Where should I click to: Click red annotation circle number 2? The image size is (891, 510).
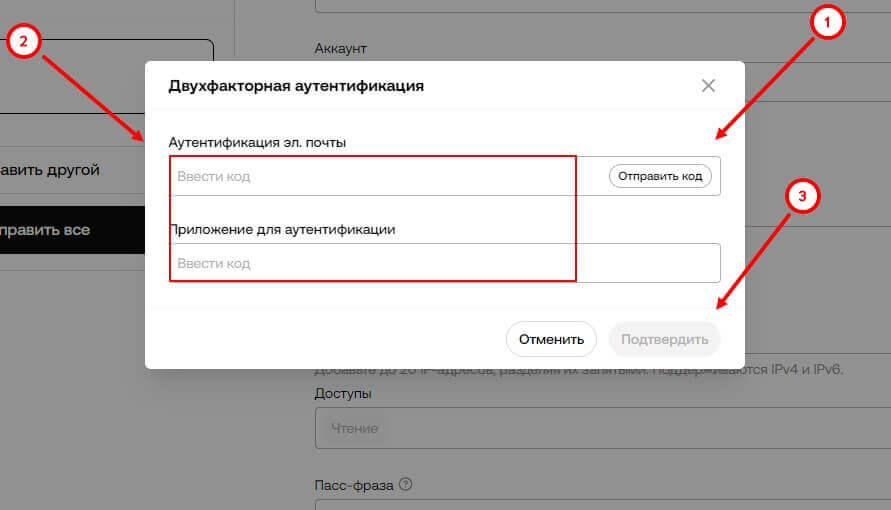click(23, 41)
